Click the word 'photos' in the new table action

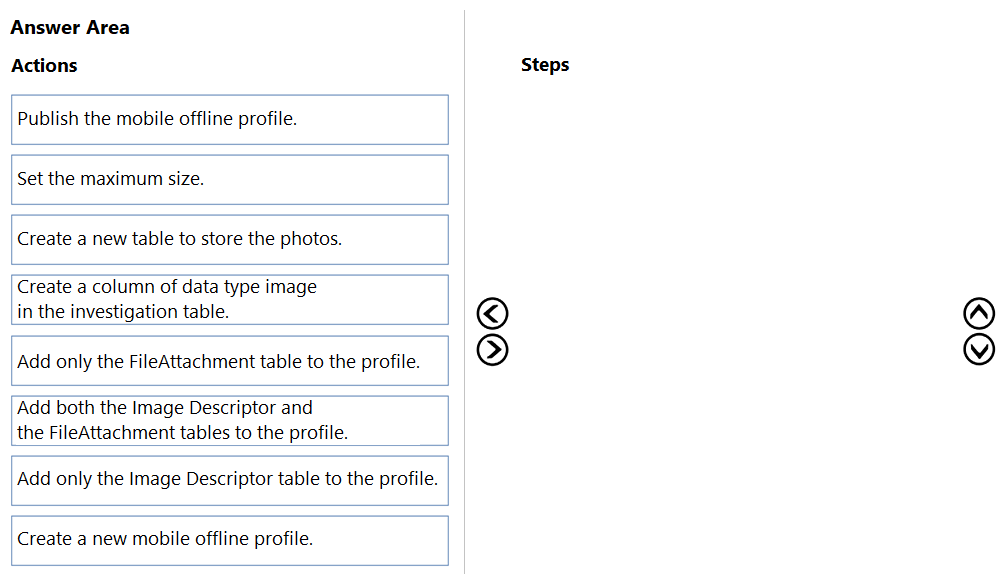(x=310, y=239)
